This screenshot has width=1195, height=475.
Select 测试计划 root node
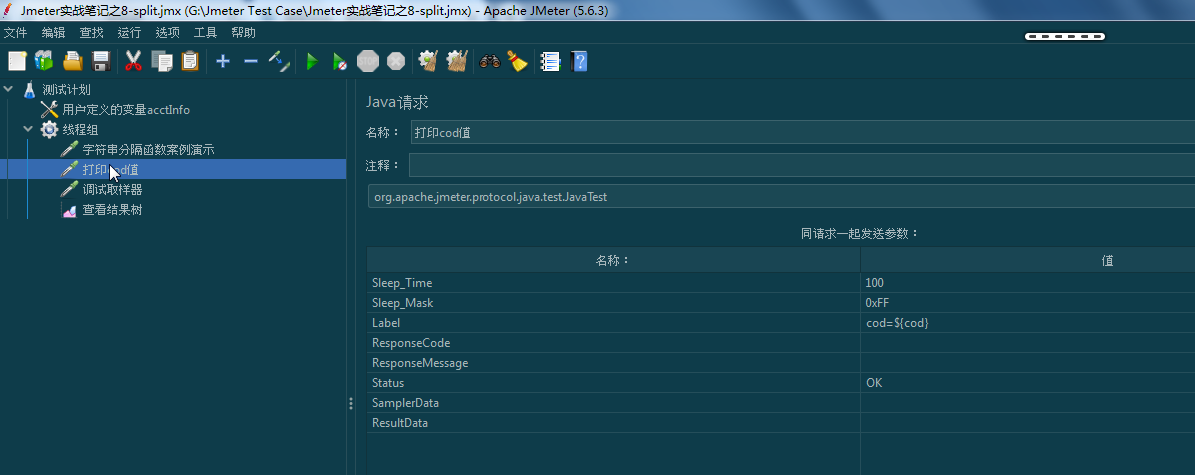(66, 89)
